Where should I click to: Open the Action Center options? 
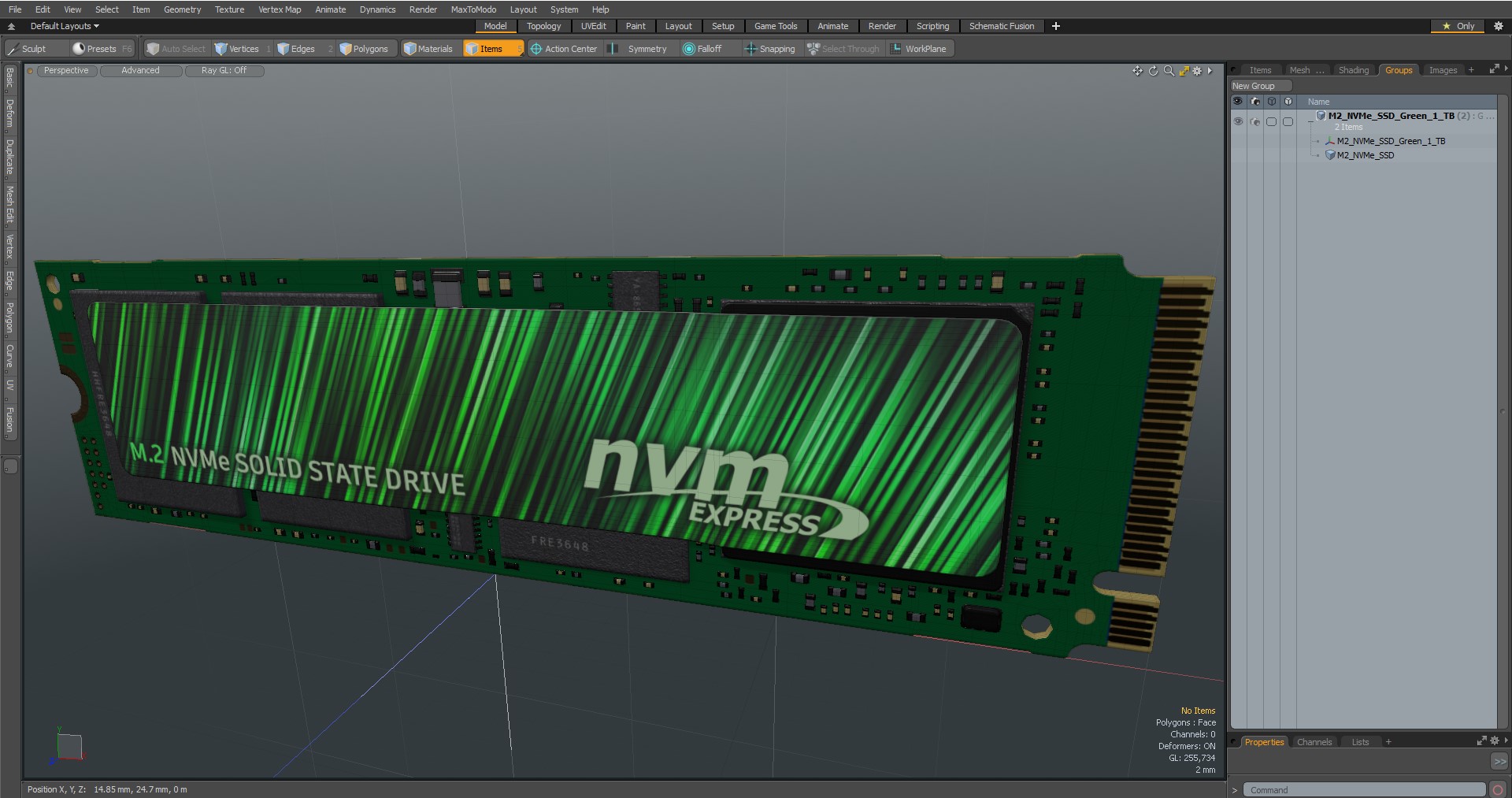coord(564,49)
